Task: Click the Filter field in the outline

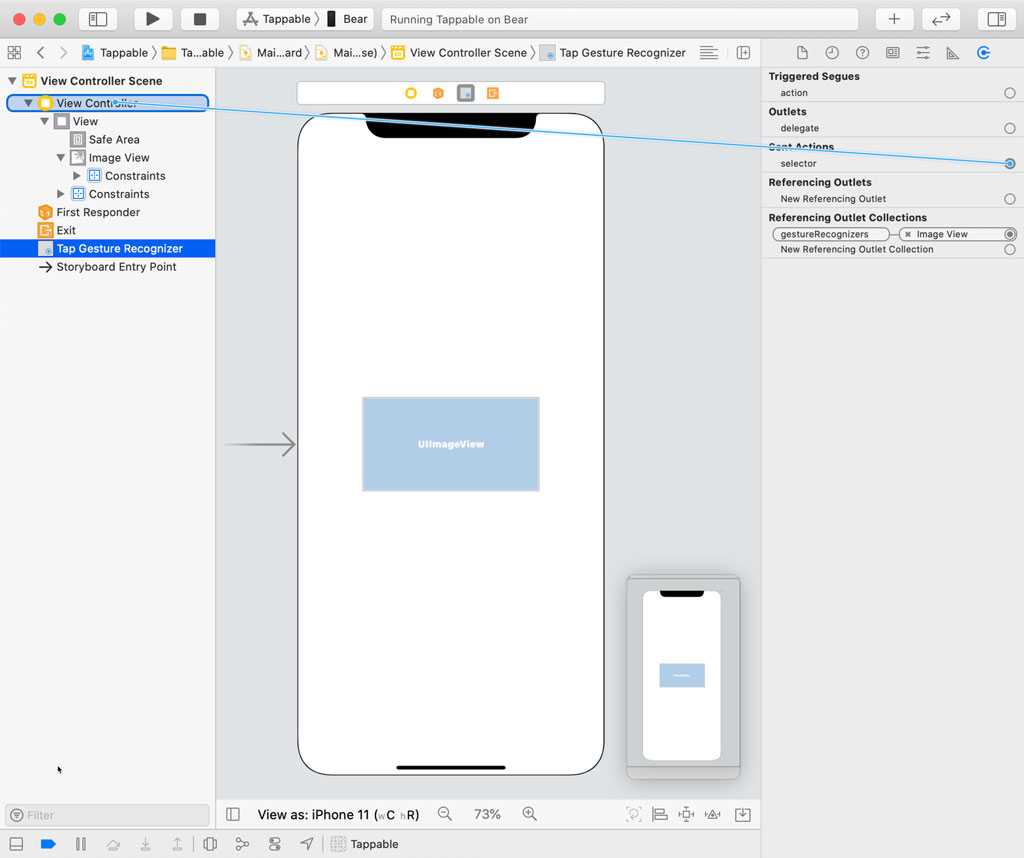Action: point(107,815)
